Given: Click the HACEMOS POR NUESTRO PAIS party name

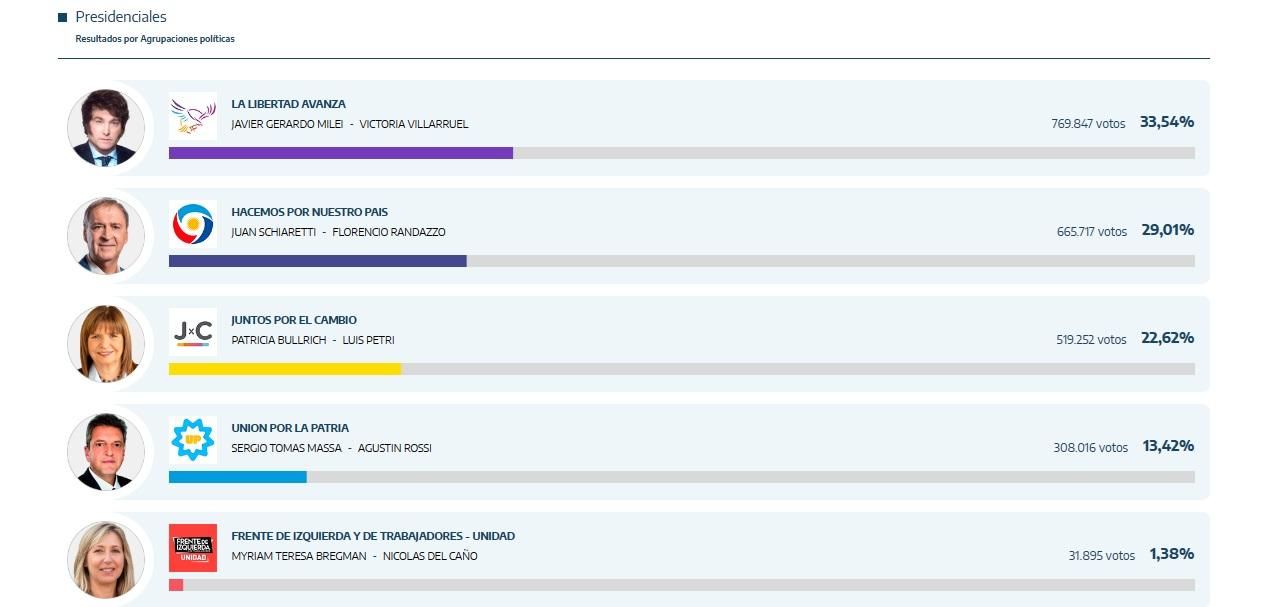Looking at the screenshot, I should click(x=309, y=212).
